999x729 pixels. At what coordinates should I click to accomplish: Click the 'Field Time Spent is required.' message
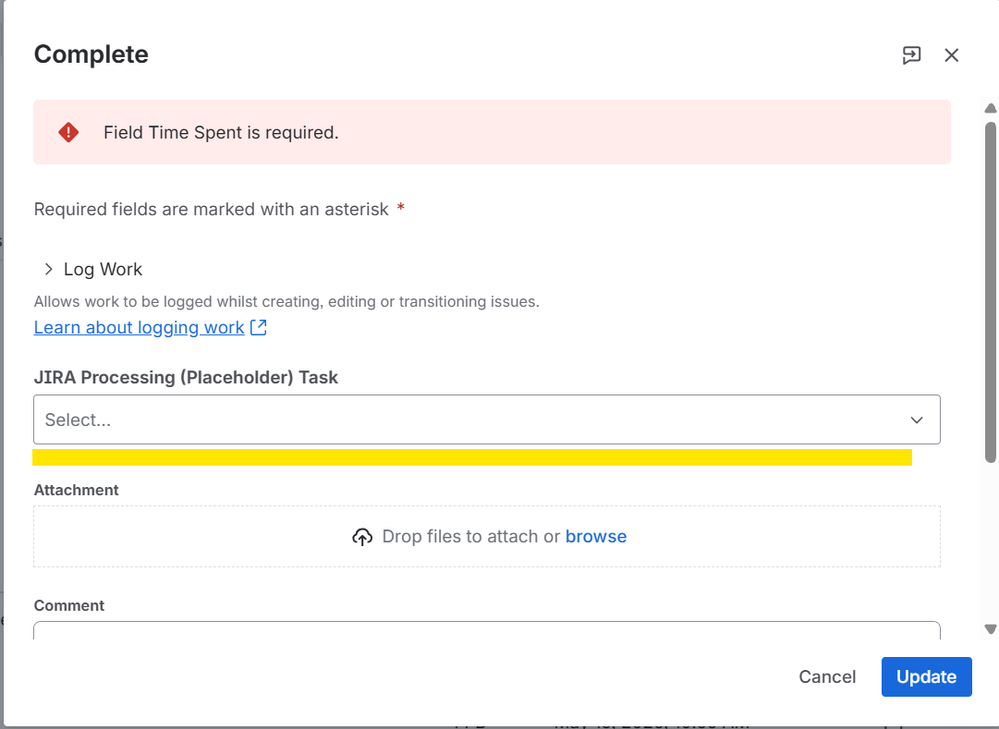coord(221,133)
